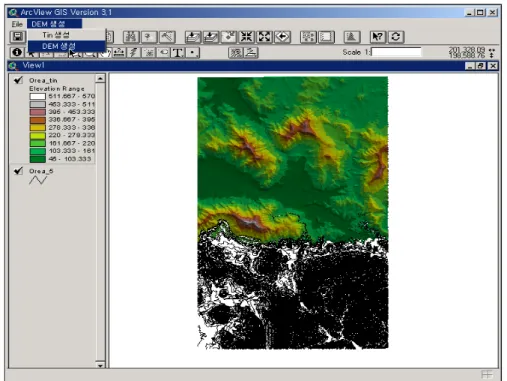Select the Area of Interest tool
Image resolution: width=507 pixels, height=381 pixels.
pos(148,52)
